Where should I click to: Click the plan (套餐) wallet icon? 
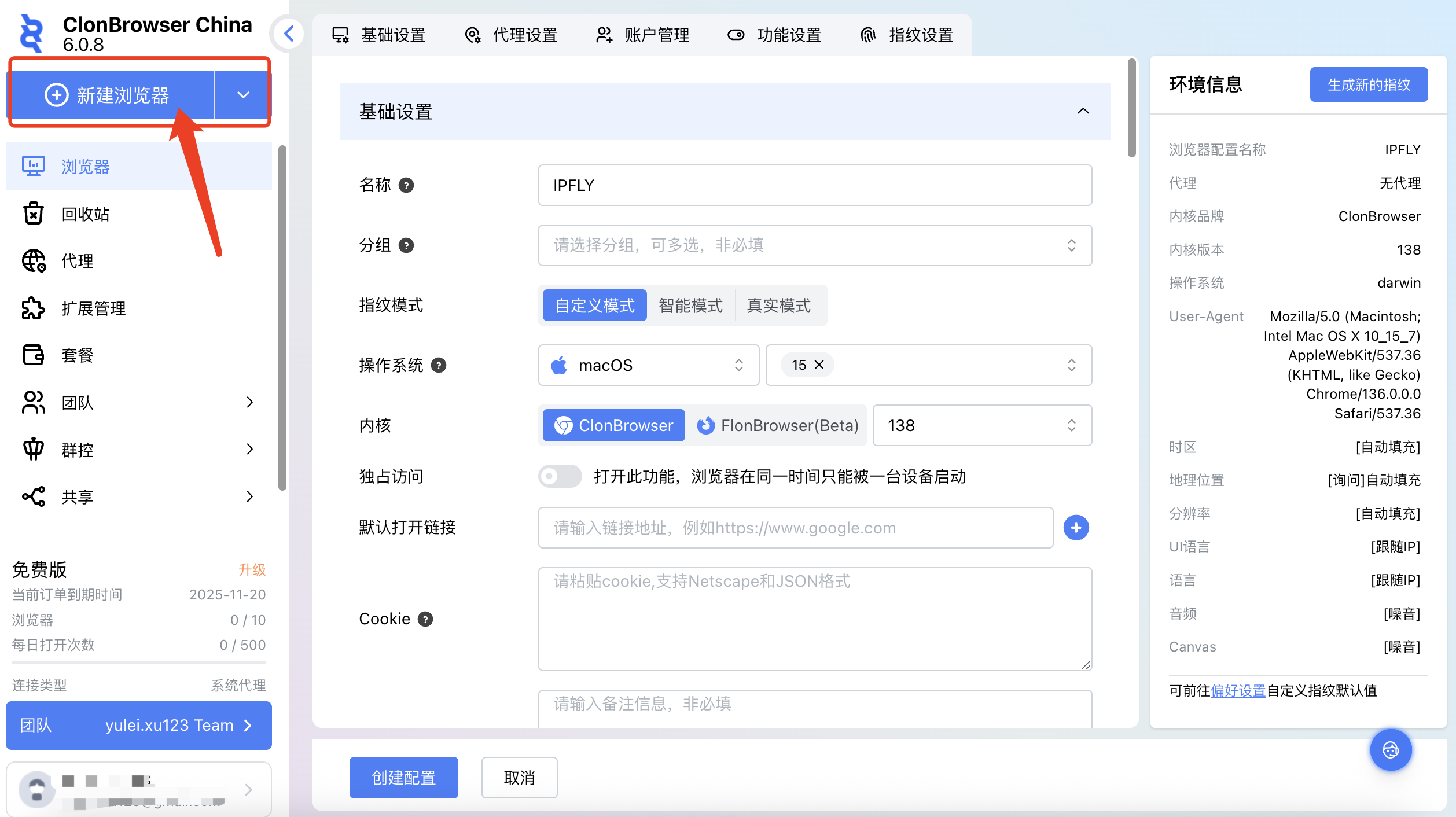[34, 355]
